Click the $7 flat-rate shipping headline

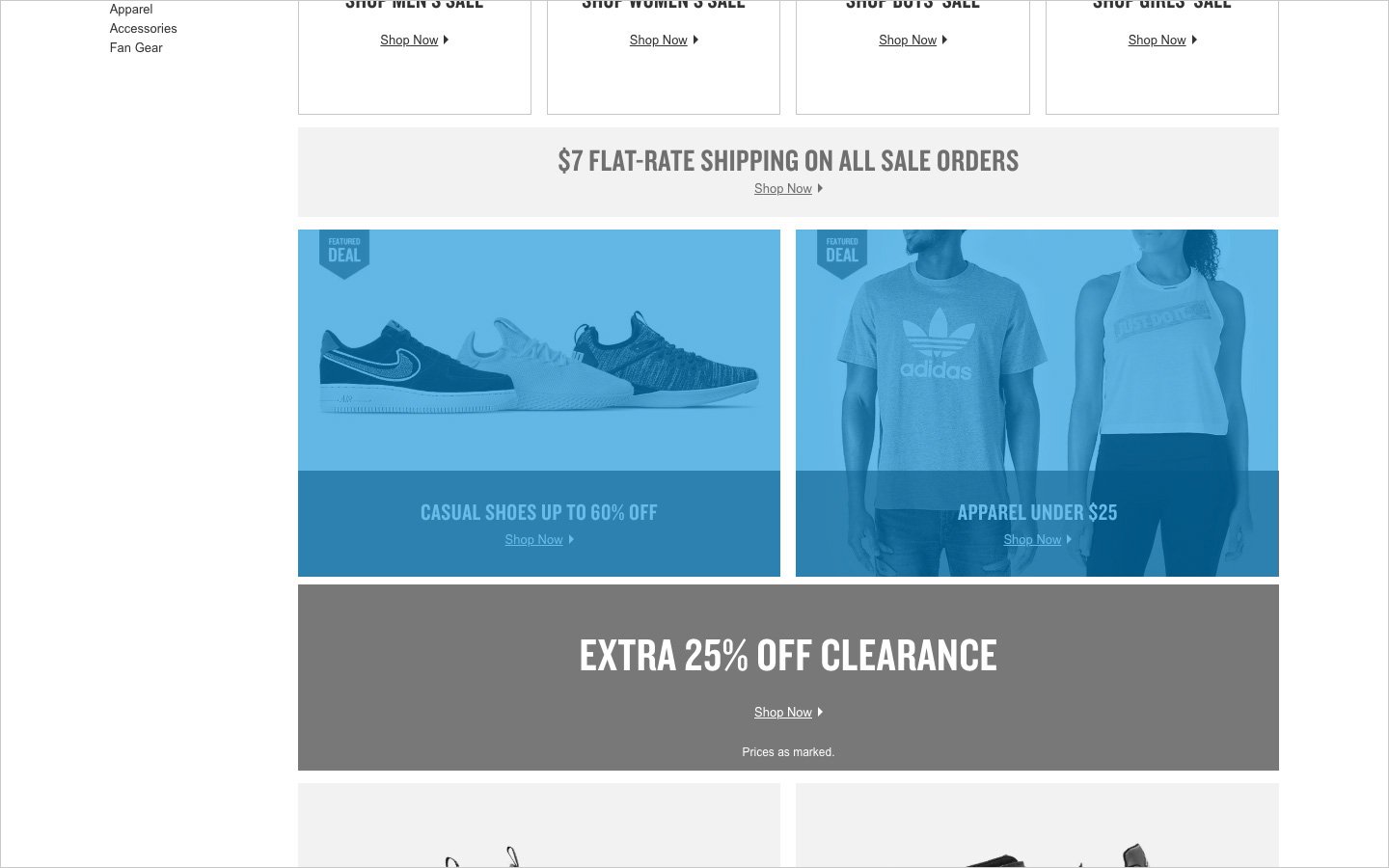click(x=788, y=160)
